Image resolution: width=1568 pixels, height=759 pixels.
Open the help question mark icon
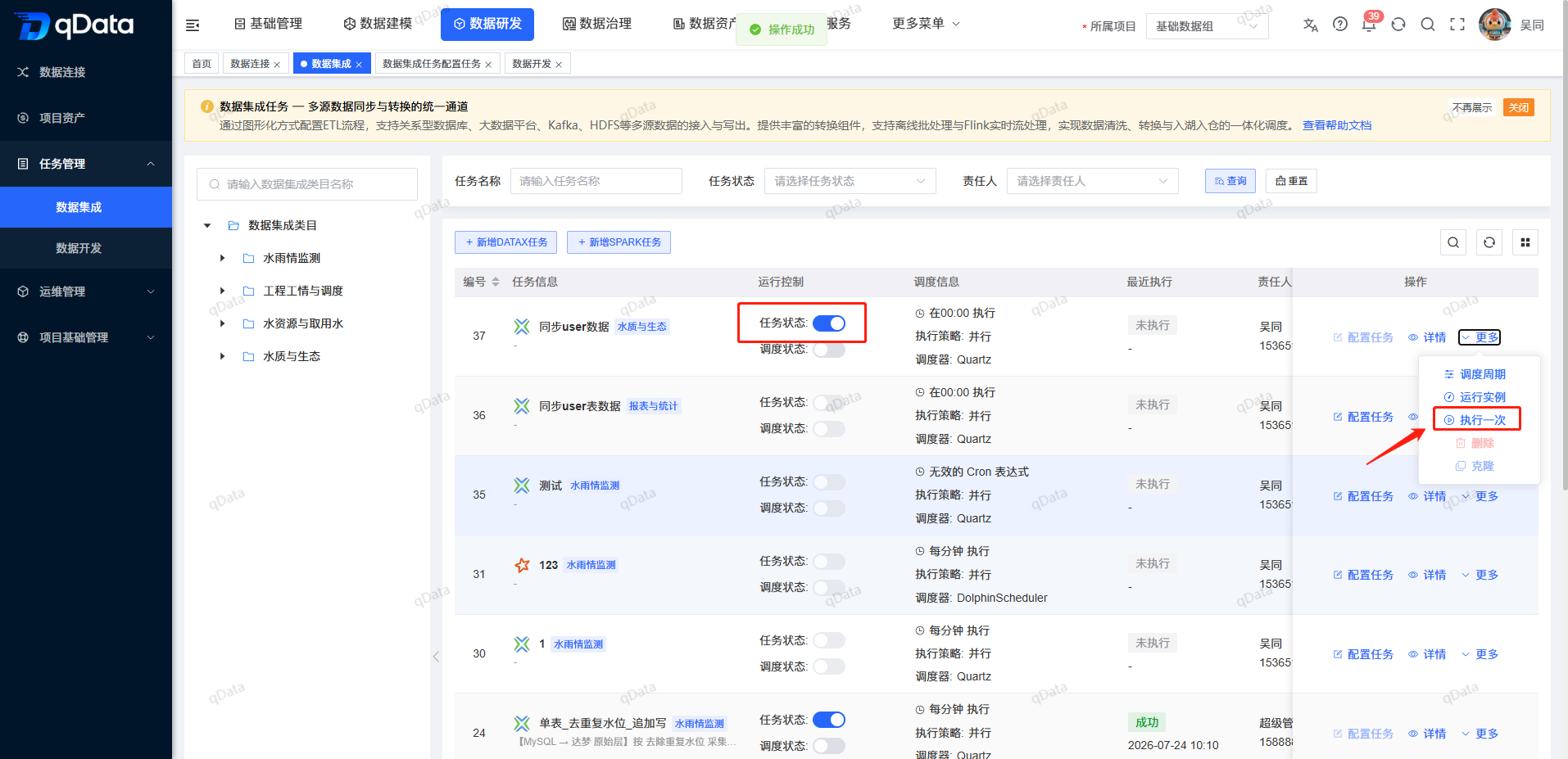[x=1340, y=25]
